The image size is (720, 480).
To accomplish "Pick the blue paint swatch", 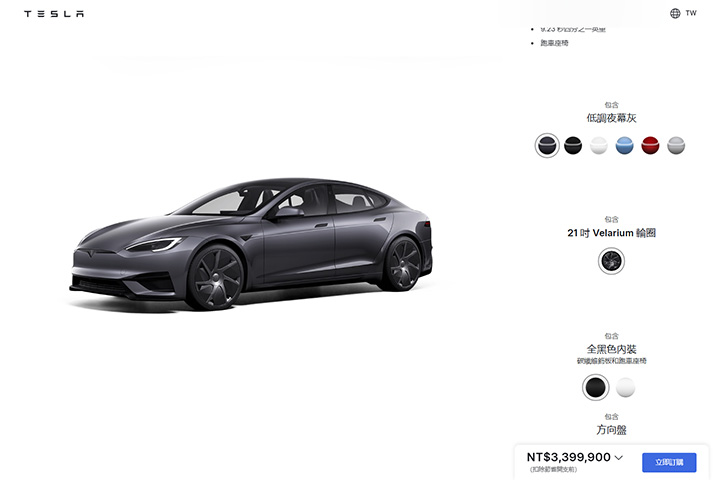I will (x=624, y=146).
